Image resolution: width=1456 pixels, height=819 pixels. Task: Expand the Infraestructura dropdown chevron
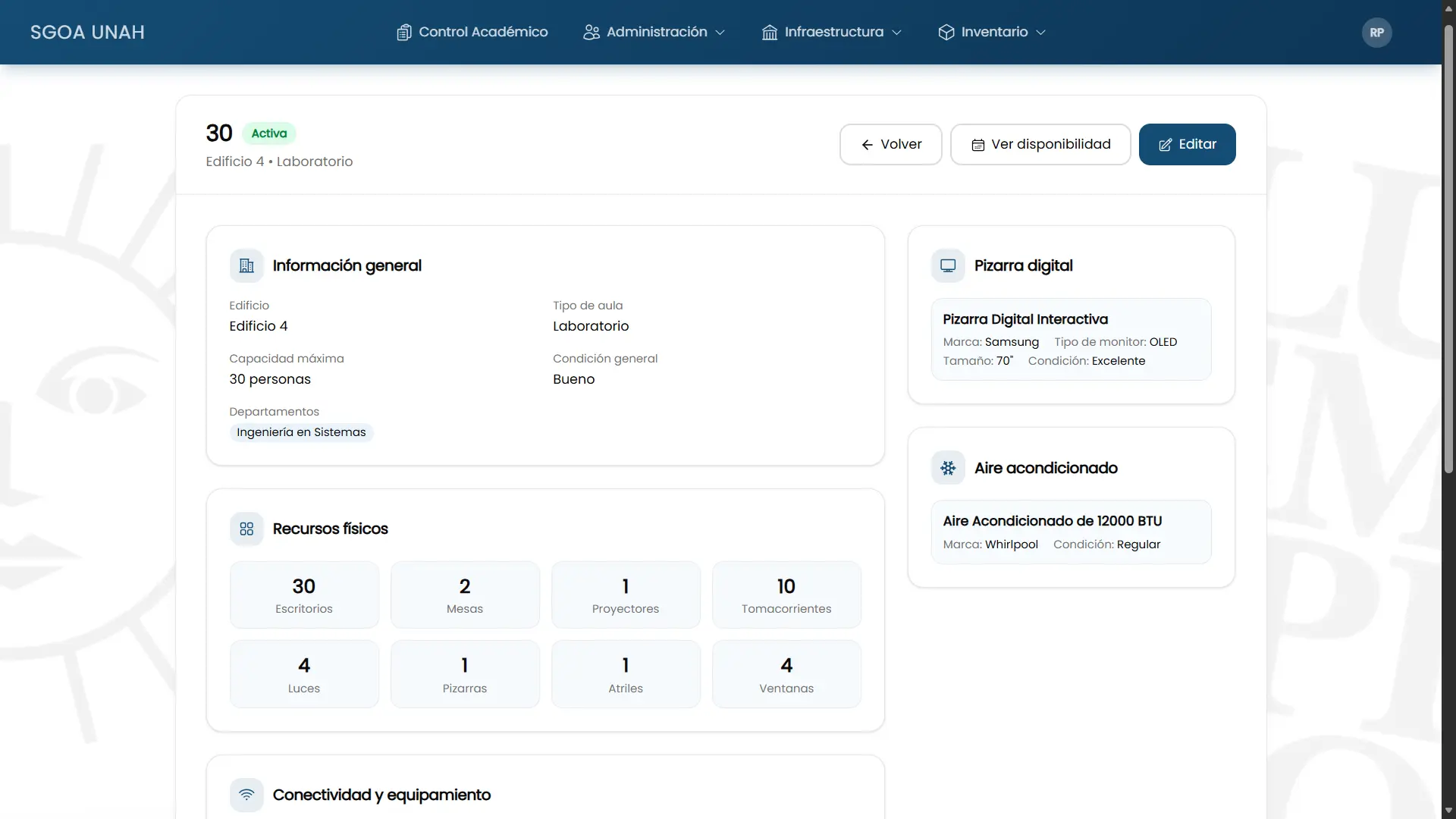coord(897,33)
